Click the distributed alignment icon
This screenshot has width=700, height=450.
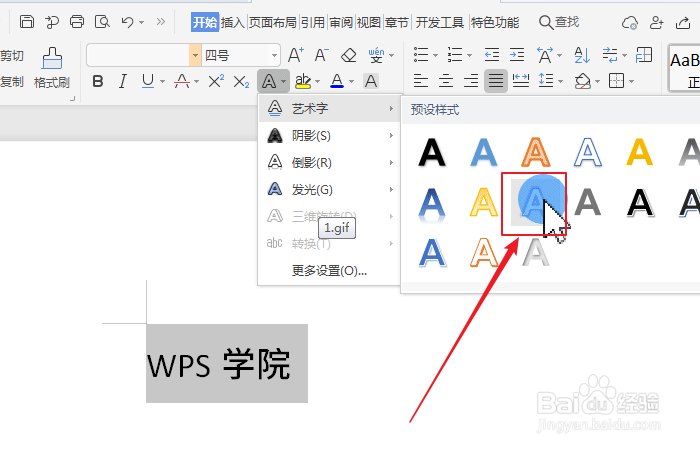(x=521, y=81)
